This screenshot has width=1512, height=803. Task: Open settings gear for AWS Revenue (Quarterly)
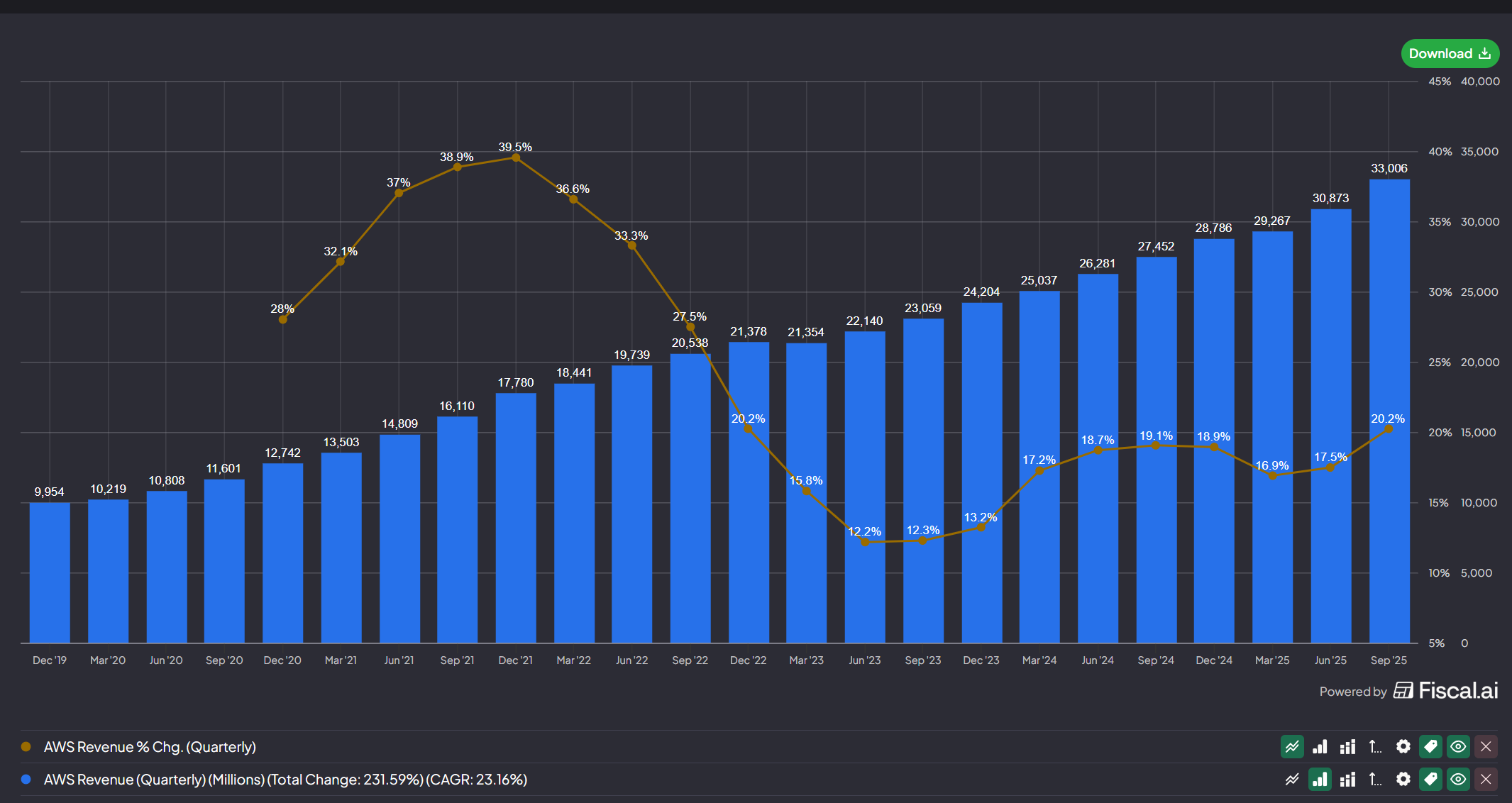click(x=1403, y=779)
